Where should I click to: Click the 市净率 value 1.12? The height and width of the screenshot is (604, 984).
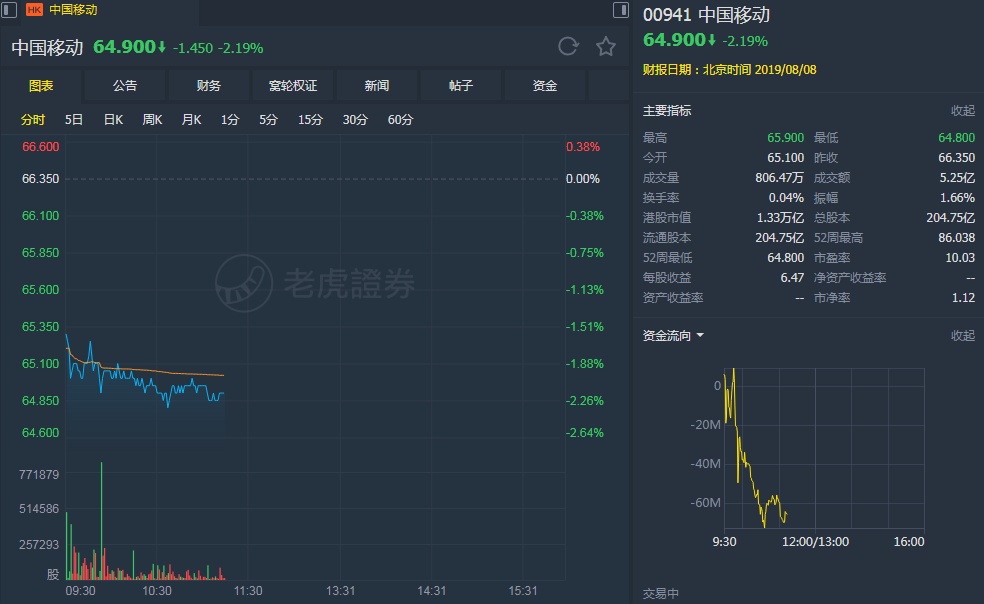click(963, 298)
